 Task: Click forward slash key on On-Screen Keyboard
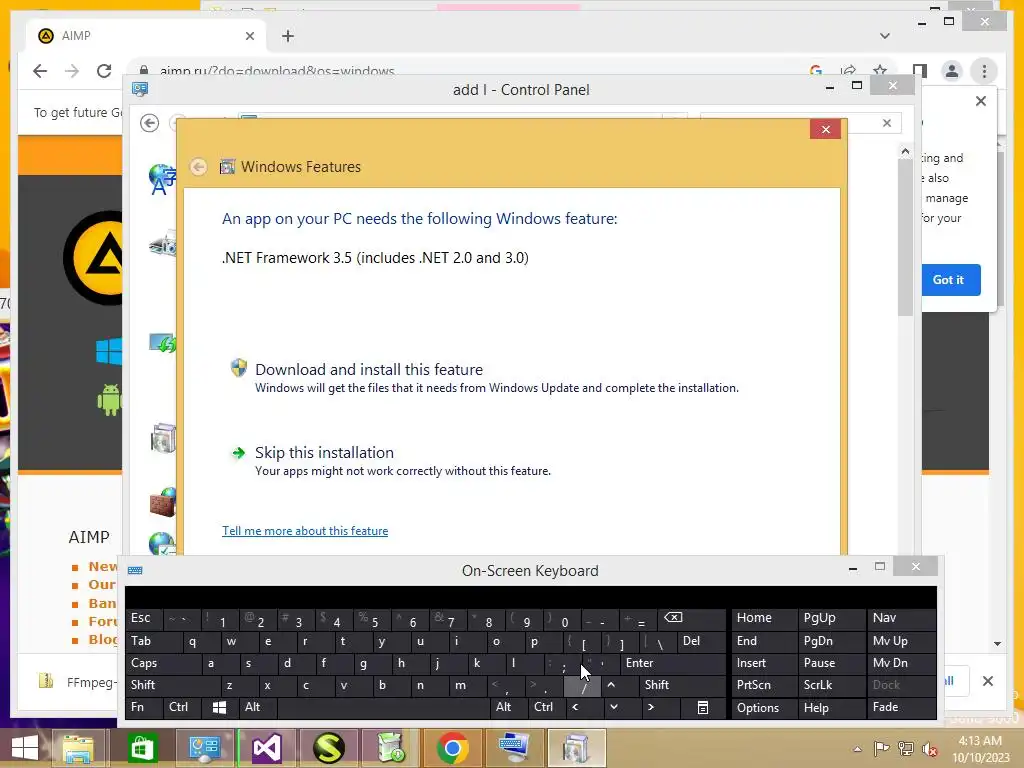point(583,685)
